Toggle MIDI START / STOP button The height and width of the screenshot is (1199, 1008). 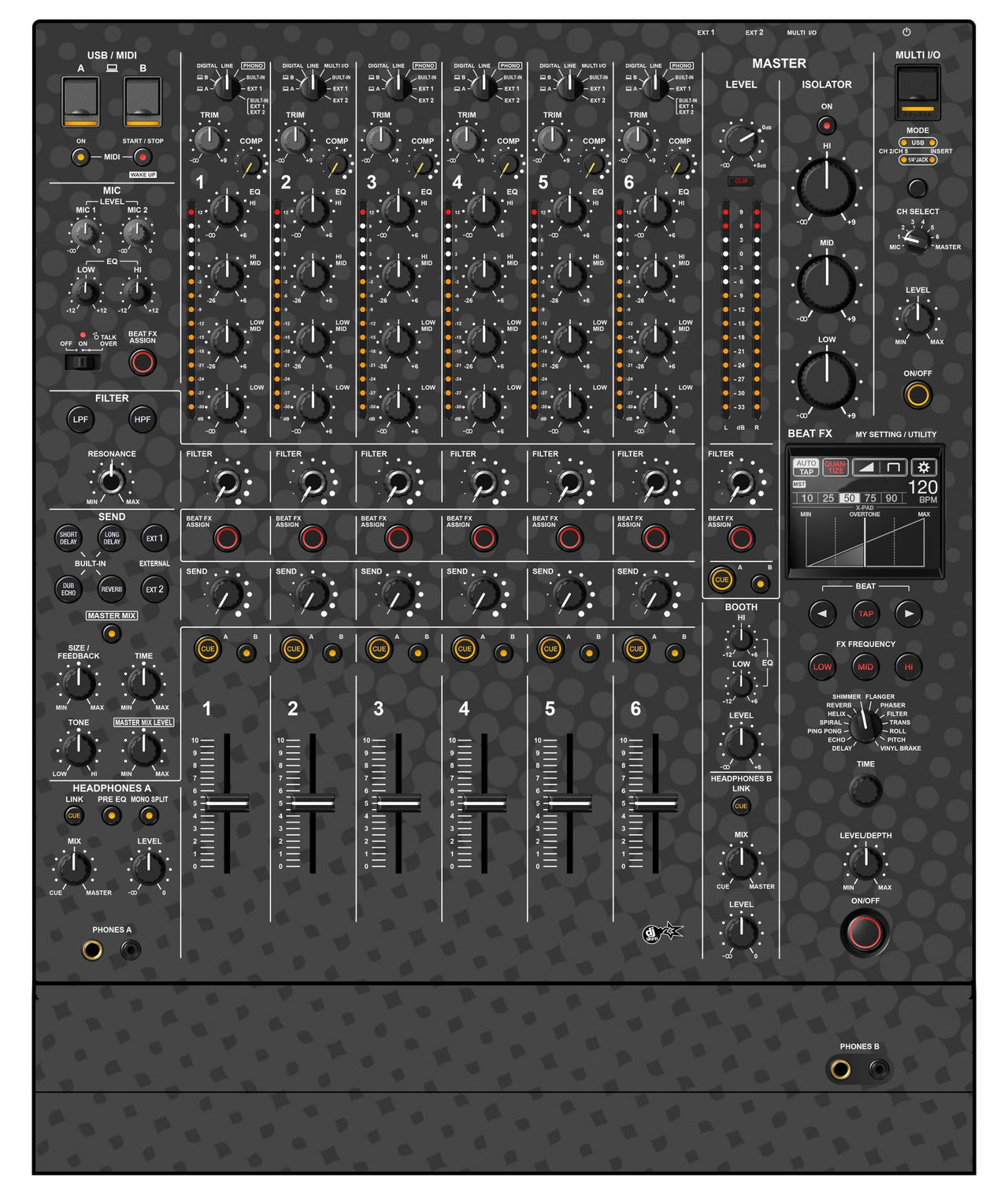tap(143, 157)
